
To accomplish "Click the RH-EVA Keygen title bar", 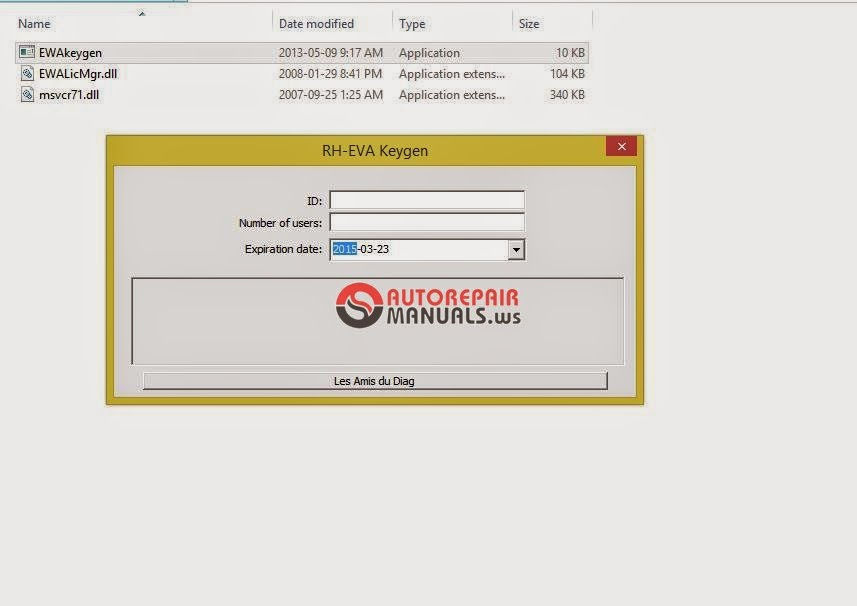I will click(x=375, y=151).
